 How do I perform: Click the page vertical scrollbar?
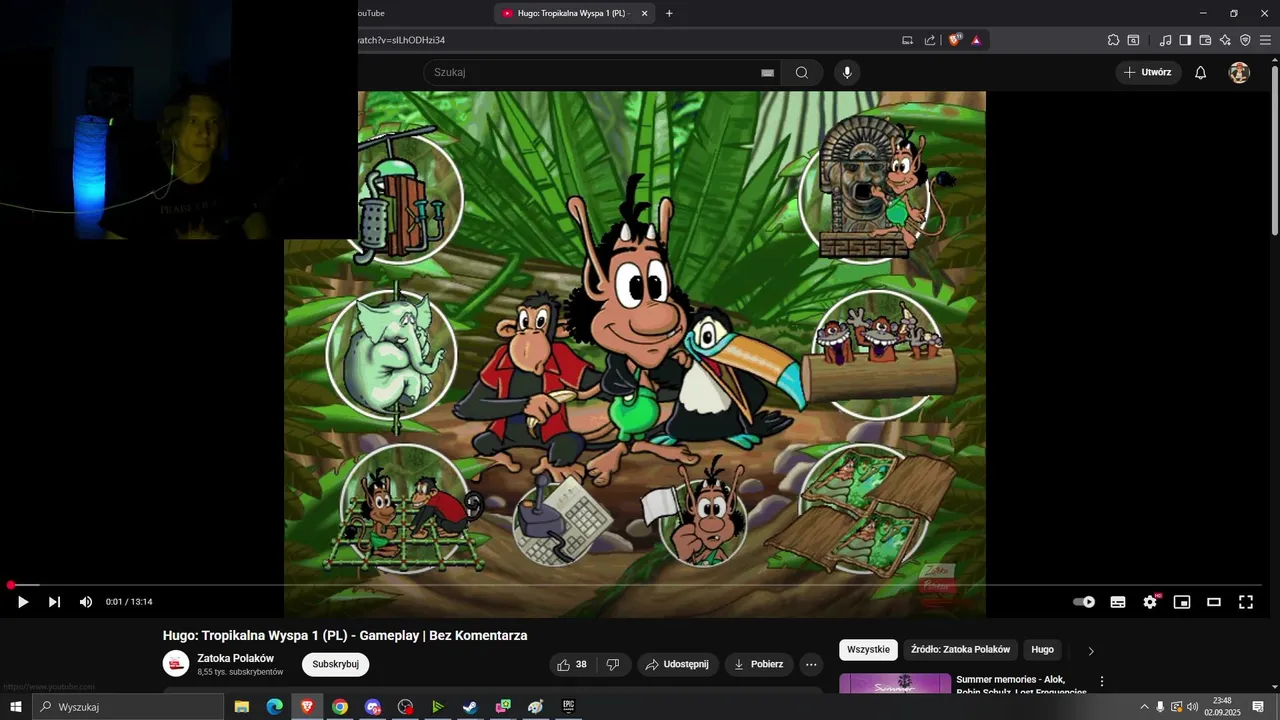[1274, 150]
